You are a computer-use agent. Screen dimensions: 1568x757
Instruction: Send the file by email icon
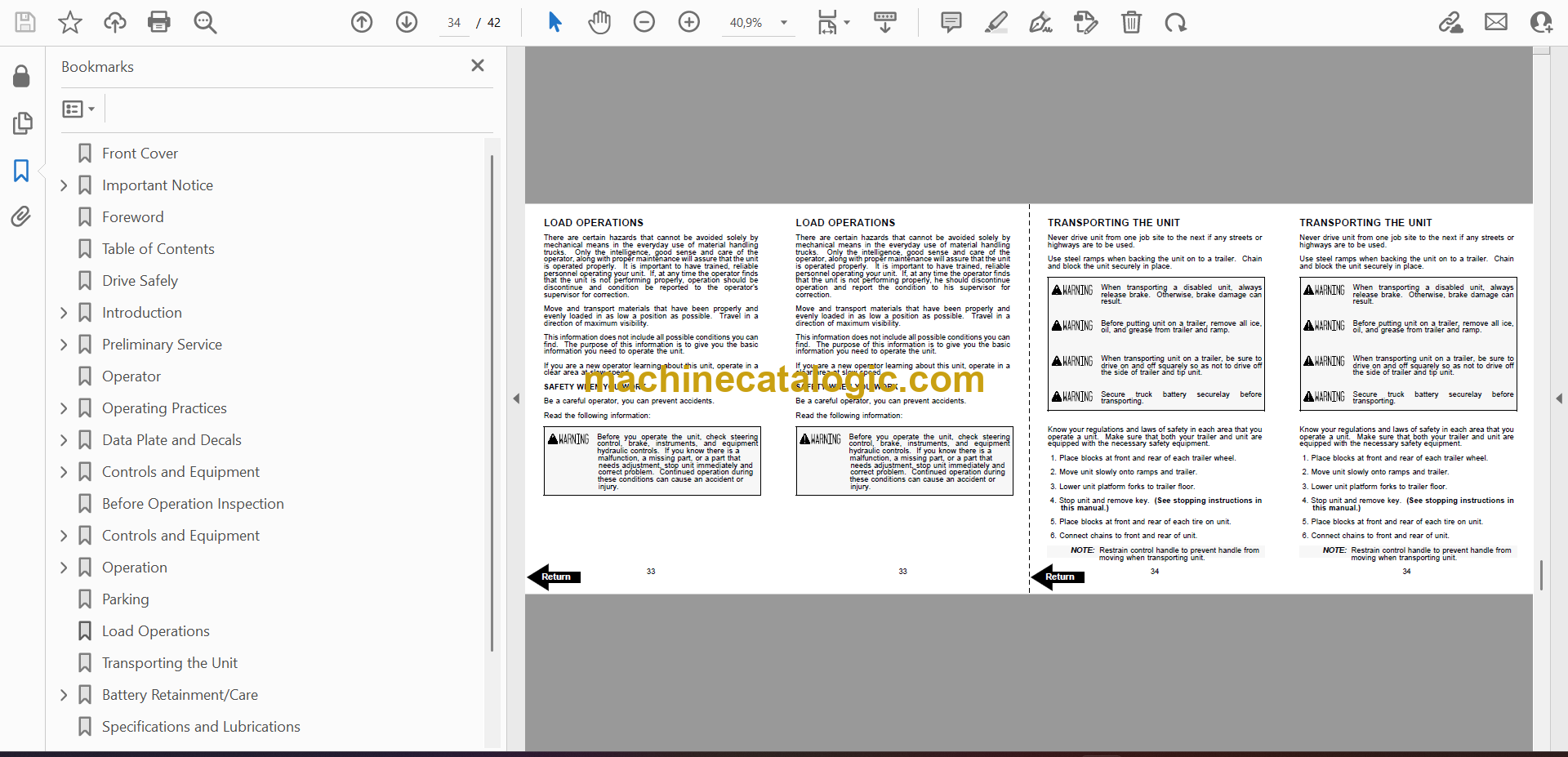pyautogui.click(x=1496, y=22)
